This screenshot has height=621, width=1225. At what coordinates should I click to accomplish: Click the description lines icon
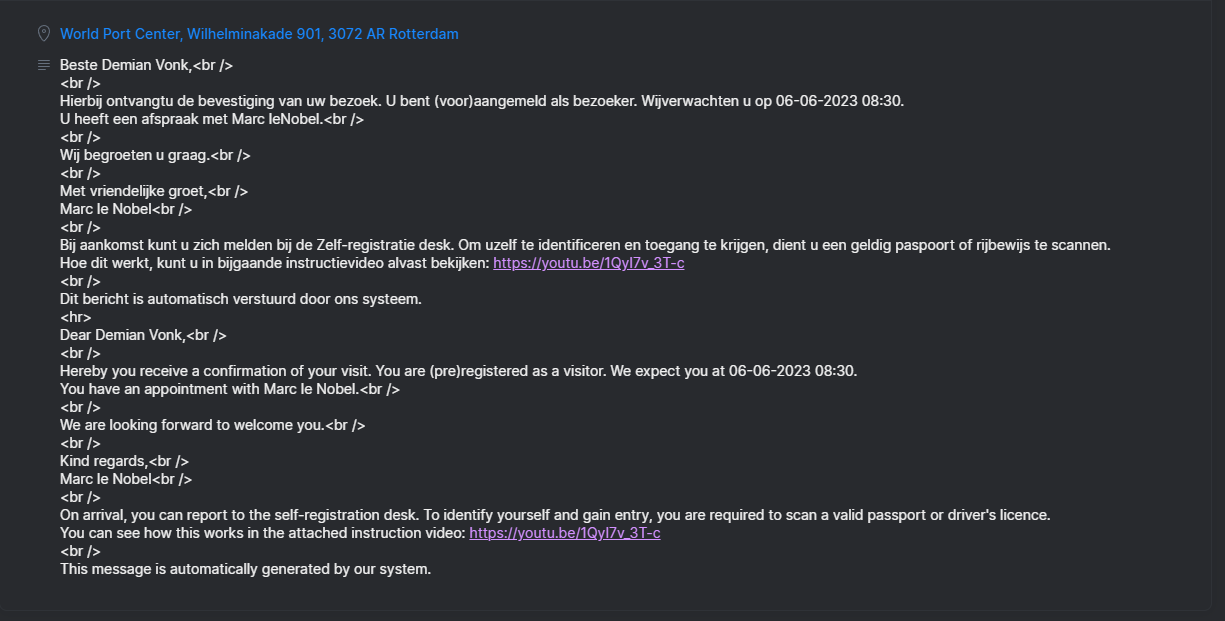(x=43, y=65)
